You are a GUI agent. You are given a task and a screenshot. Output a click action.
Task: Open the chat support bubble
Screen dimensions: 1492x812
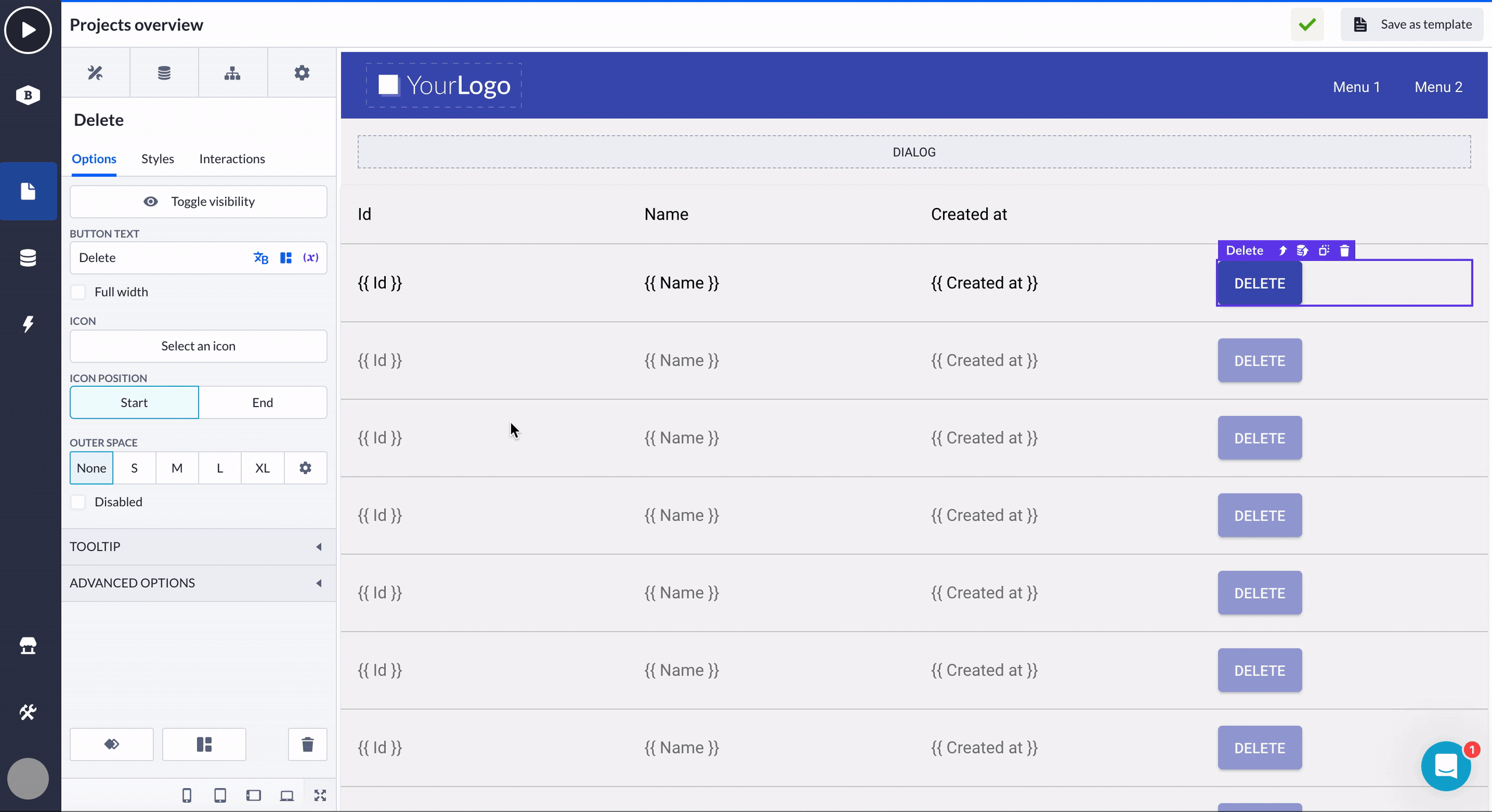[x=1446, y=766]
